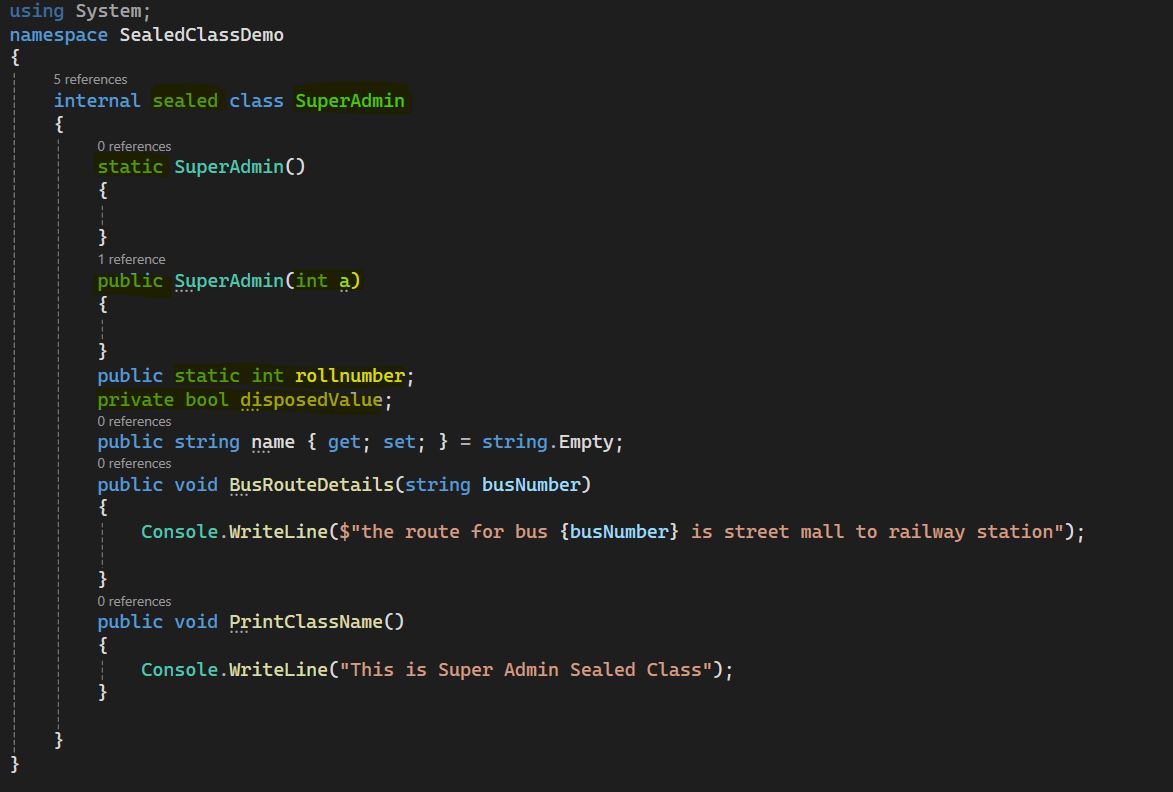Click 0 references above PrintClassName method
Viewport: 1173px width, 792px height.
point(134,601)
